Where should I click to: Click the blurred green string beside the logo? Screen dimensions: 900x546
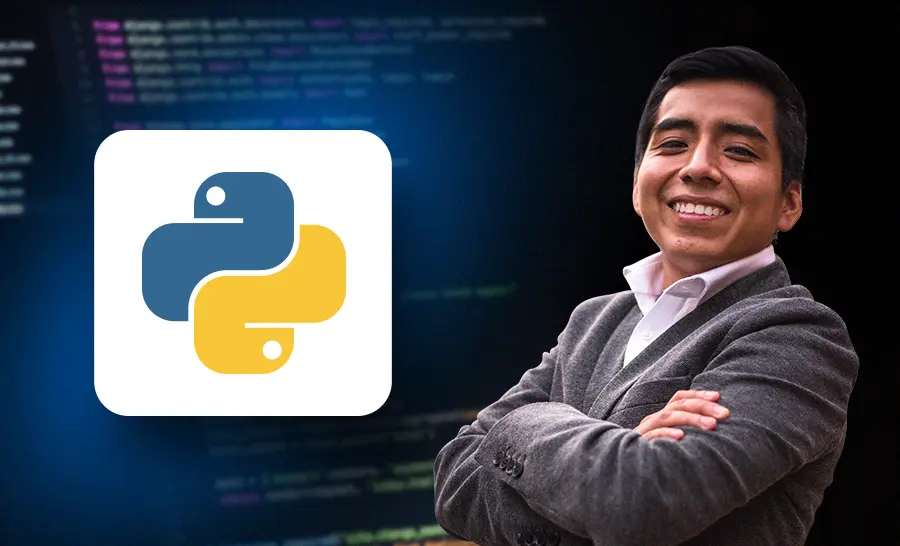tap(459, 293)
